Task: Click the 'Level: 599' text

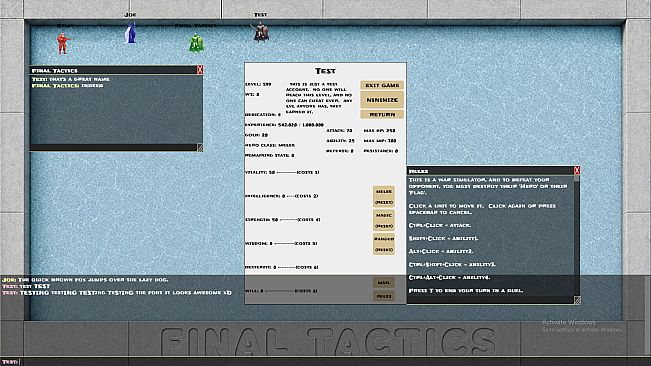Action: [258, 84]
